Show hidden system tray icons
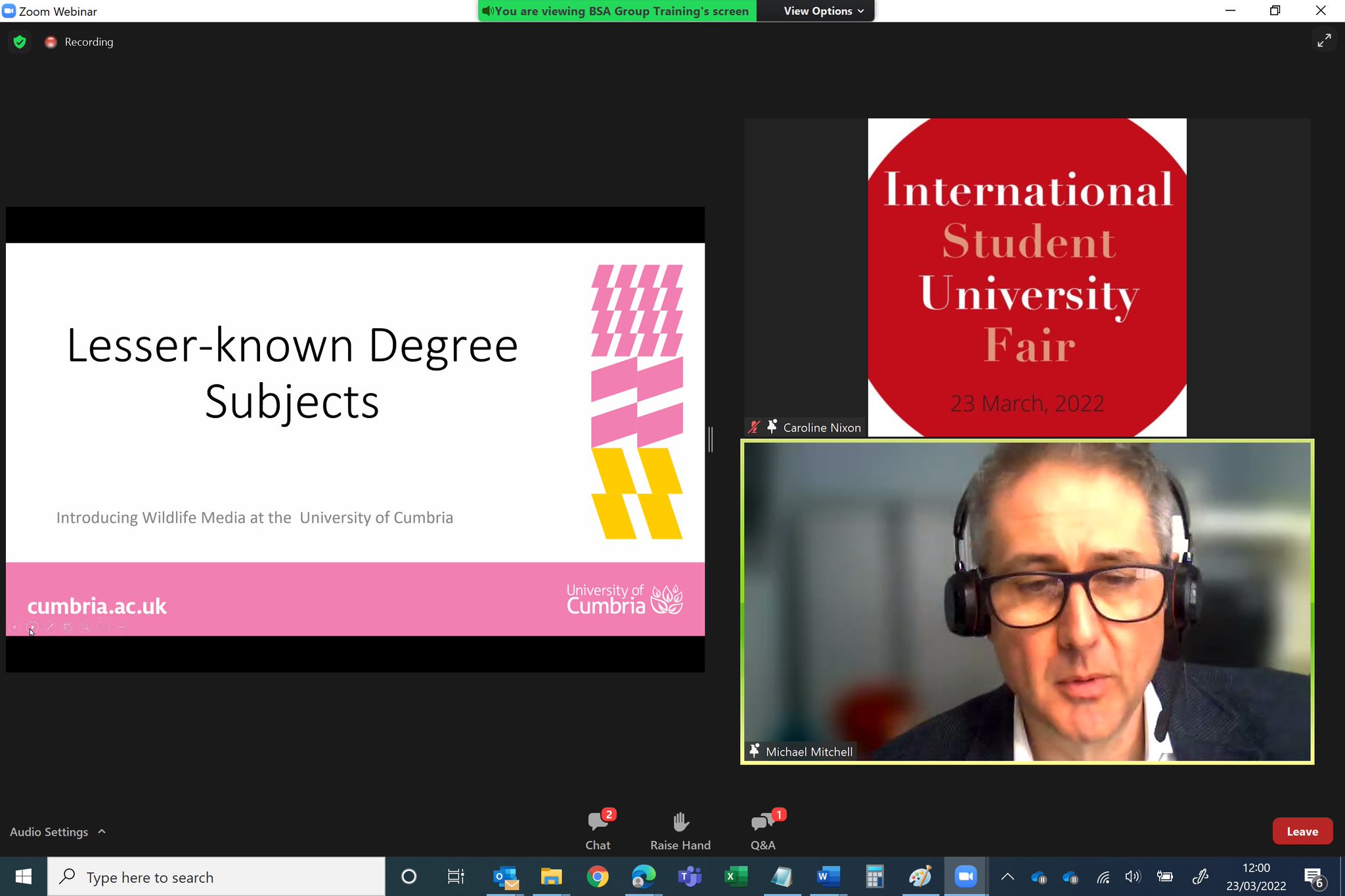This screenshot has width=1345, height=896. (x=1007, y=877)
